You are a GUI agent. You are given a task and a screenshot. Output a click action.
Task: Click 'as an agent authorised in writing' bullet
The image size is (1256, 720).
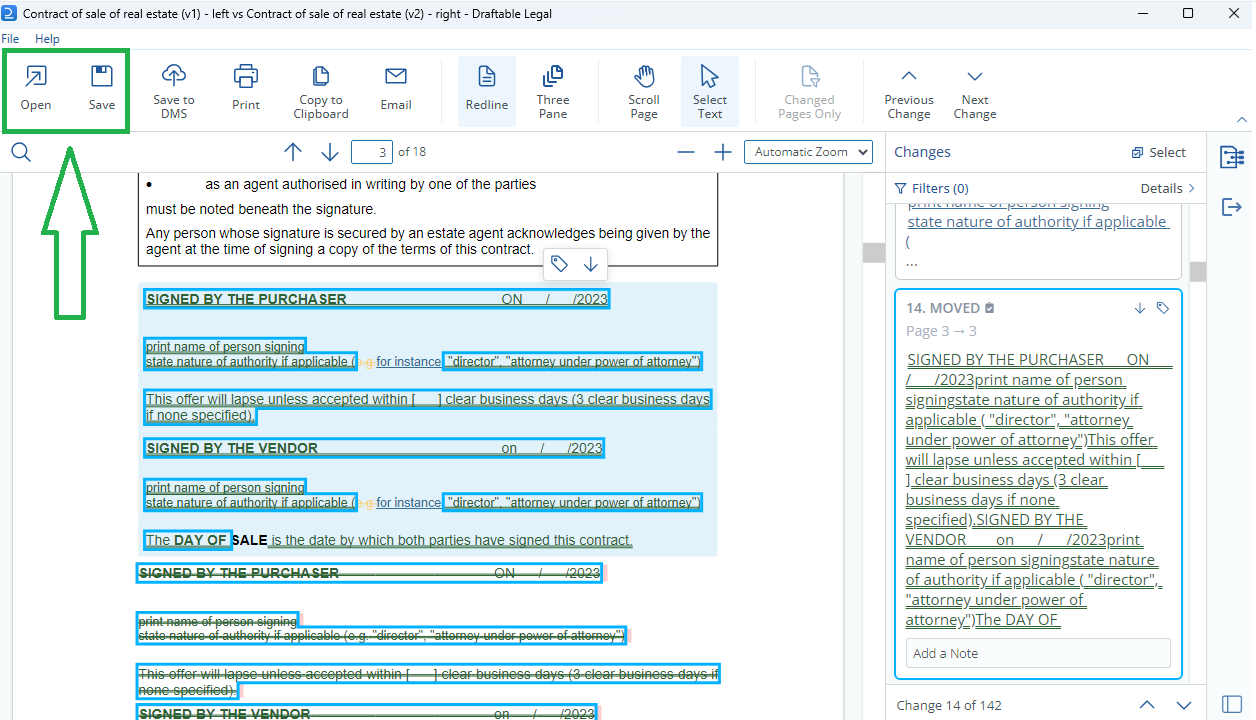(370, 184)
